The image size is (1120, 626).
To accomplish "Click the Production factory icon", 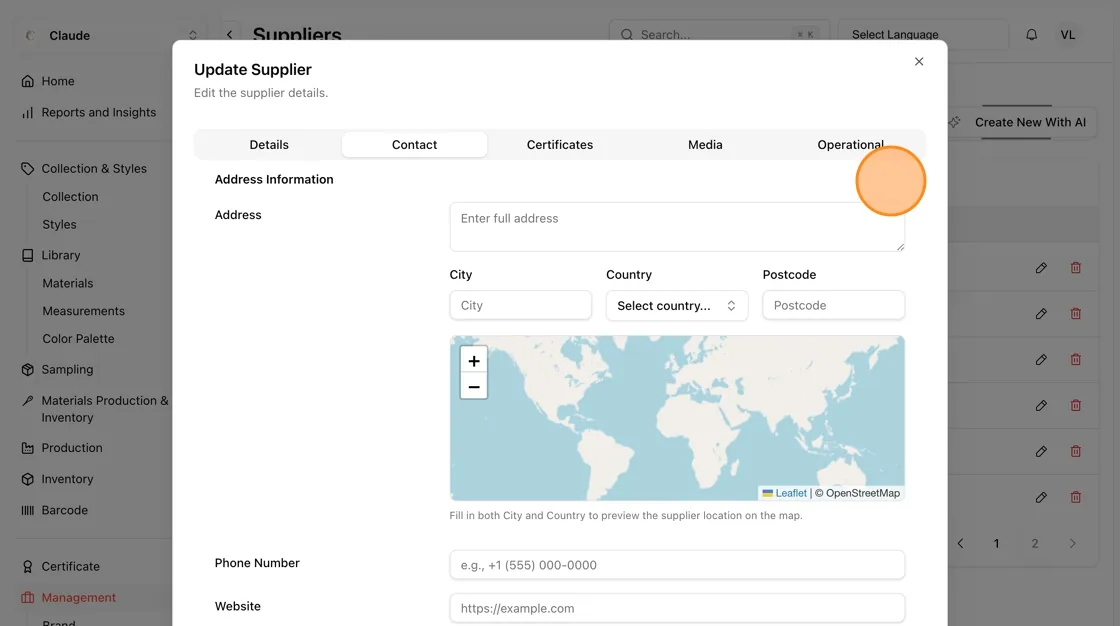I will (x=28, y=448).
